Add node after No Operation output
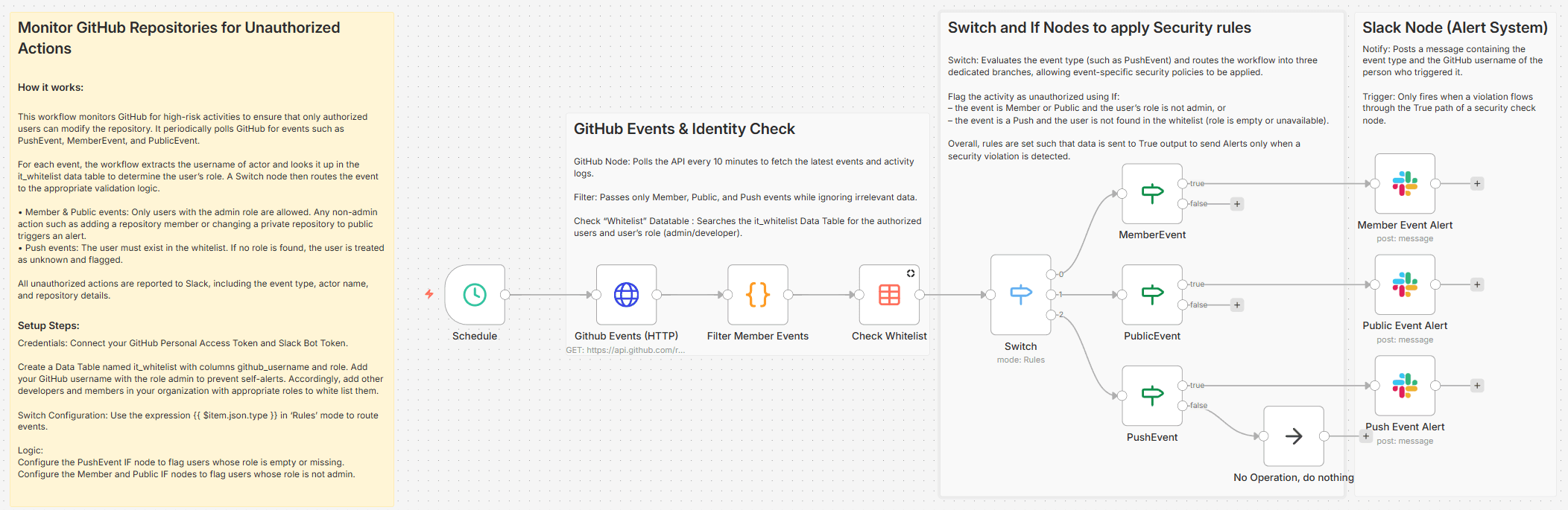The image size is (1568, 510). pyautogui.click(x=1365, y=436)
